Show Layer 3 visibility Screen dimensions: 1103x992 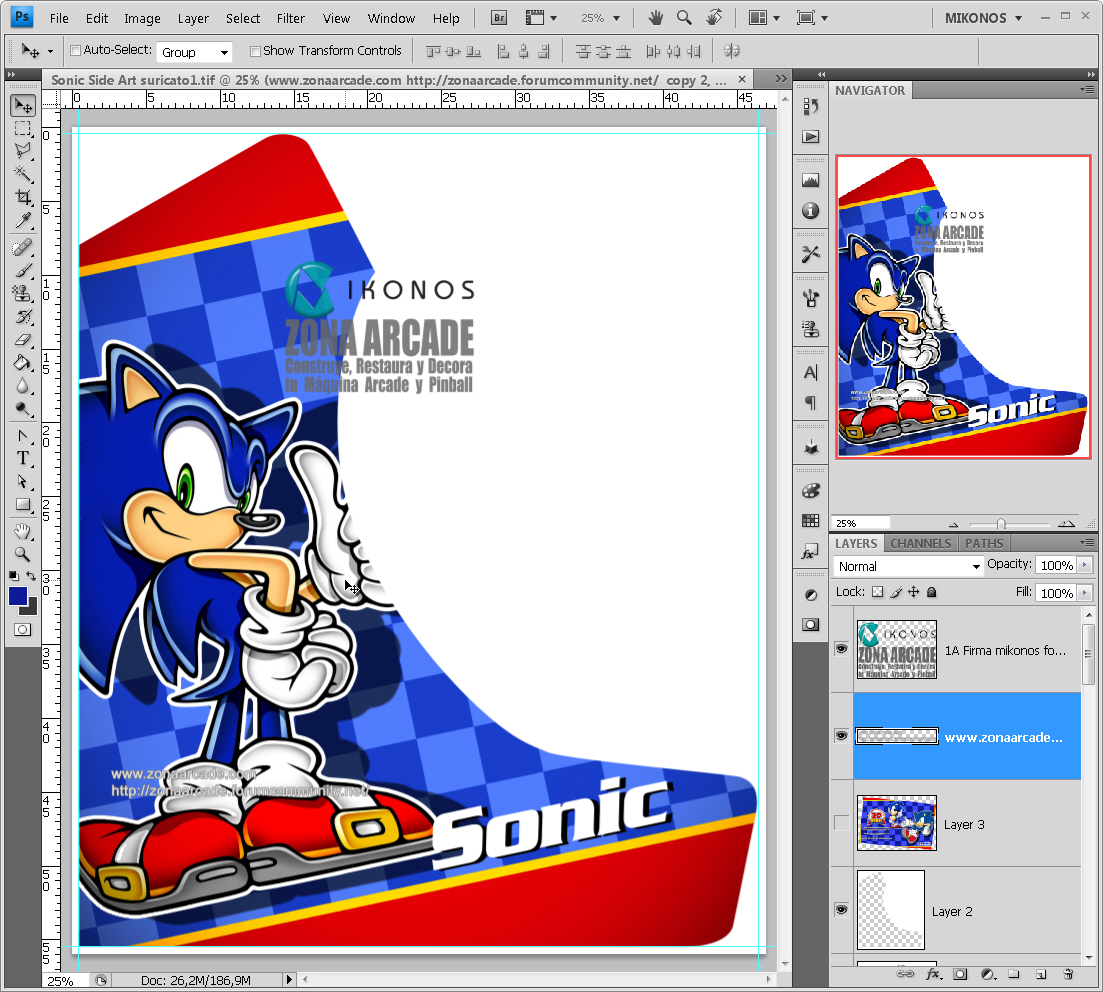841,823
